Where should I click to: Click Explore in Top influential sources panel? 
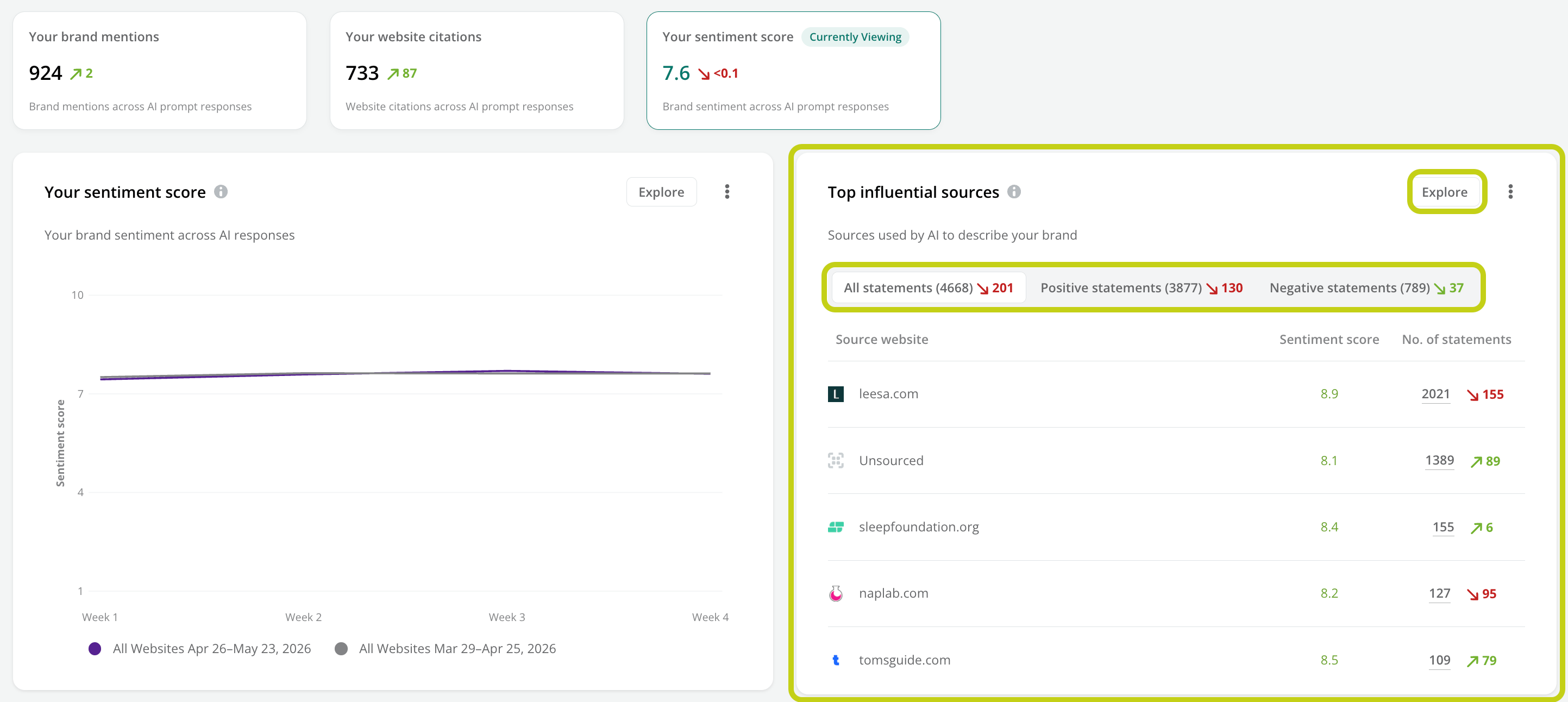click(x=1445, y=192)
